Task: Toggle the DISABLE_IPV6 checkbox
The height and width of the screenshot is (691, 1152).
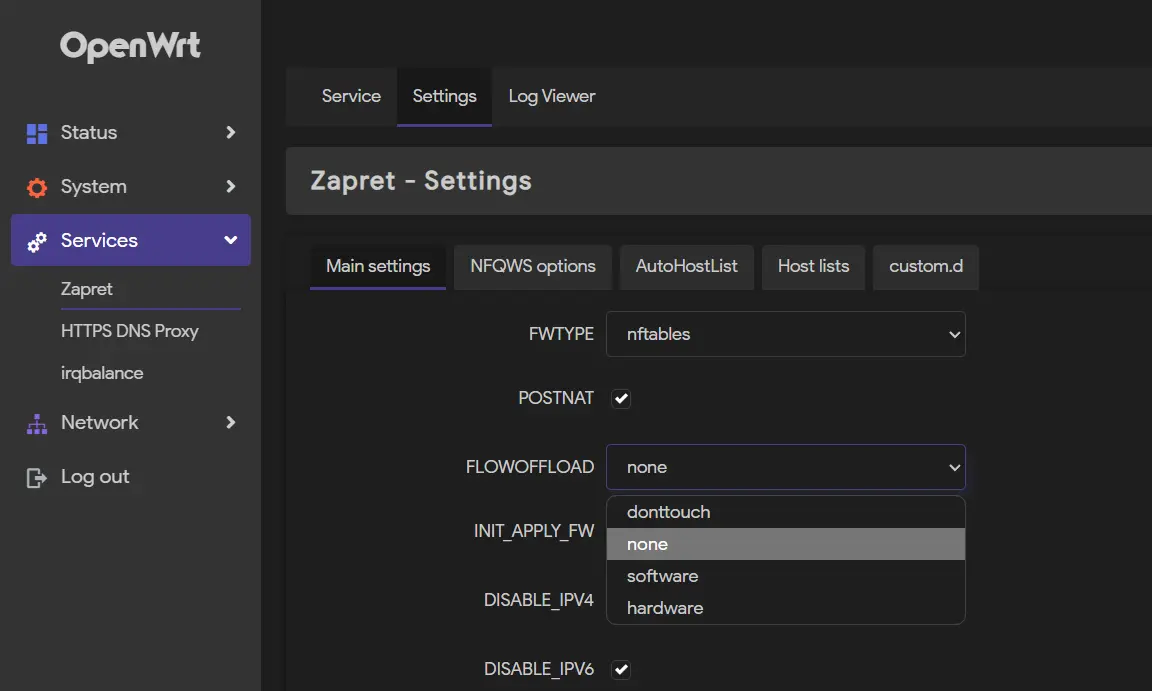Action: (621, 669)
